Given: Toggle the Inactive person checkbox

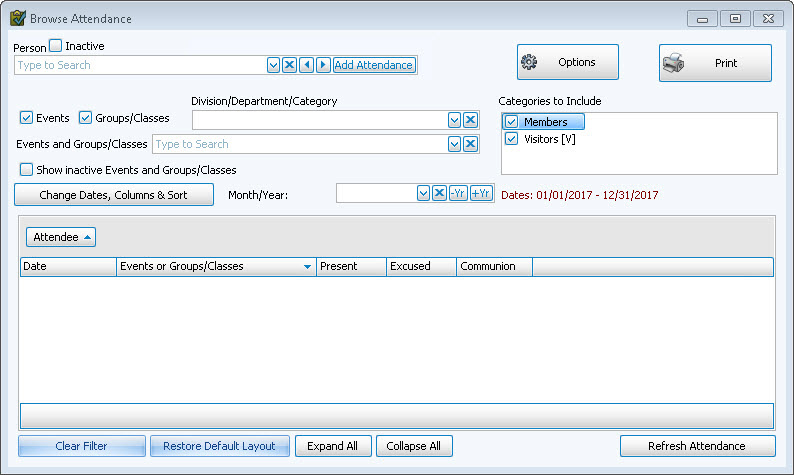Looking at the screenshot, I should click(56, 46).
